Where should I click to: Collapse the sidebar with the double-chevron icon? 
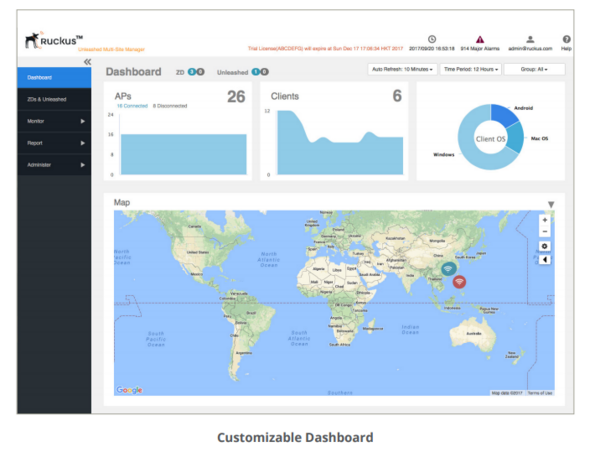pyautogui.click(x=88, y=62)
